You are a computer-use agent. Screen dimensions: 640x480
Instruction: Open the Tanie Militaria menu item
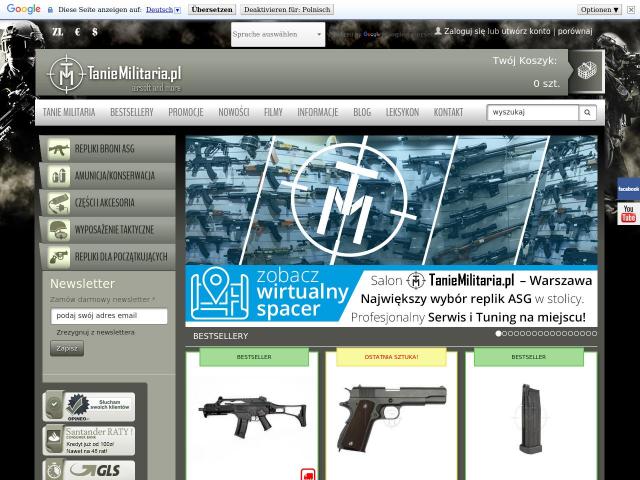pos(69,112)
